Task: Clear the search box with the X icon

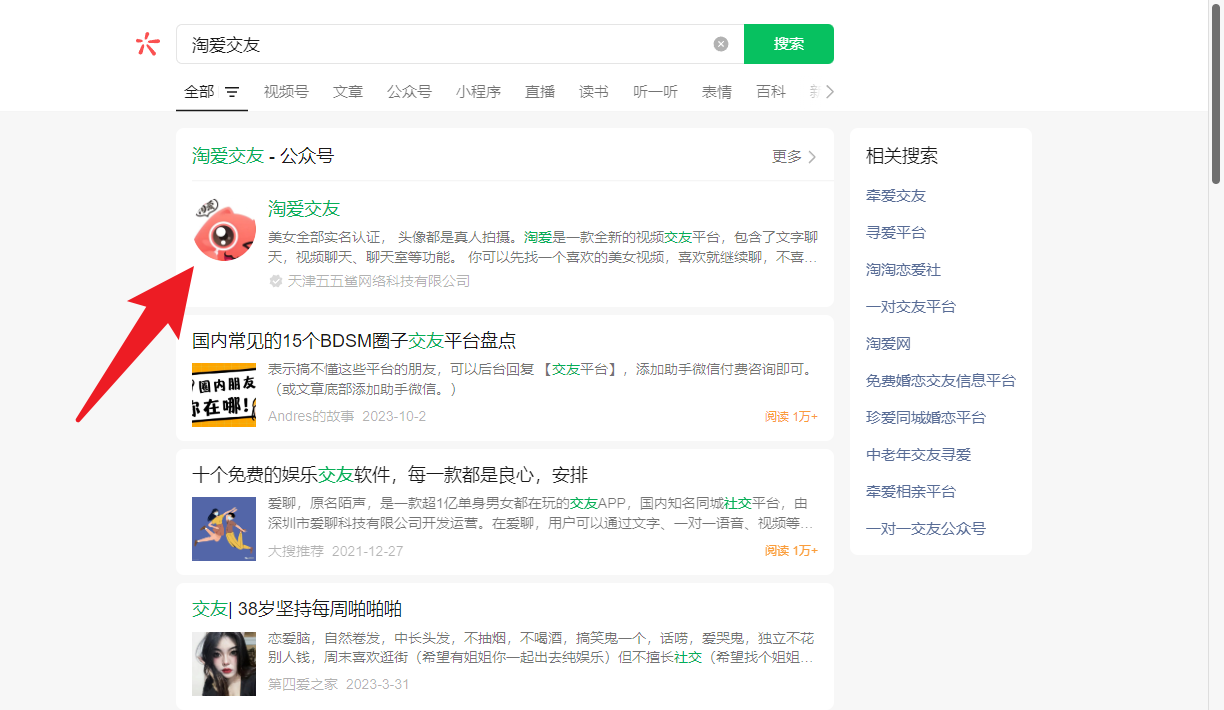Action: 721,44
